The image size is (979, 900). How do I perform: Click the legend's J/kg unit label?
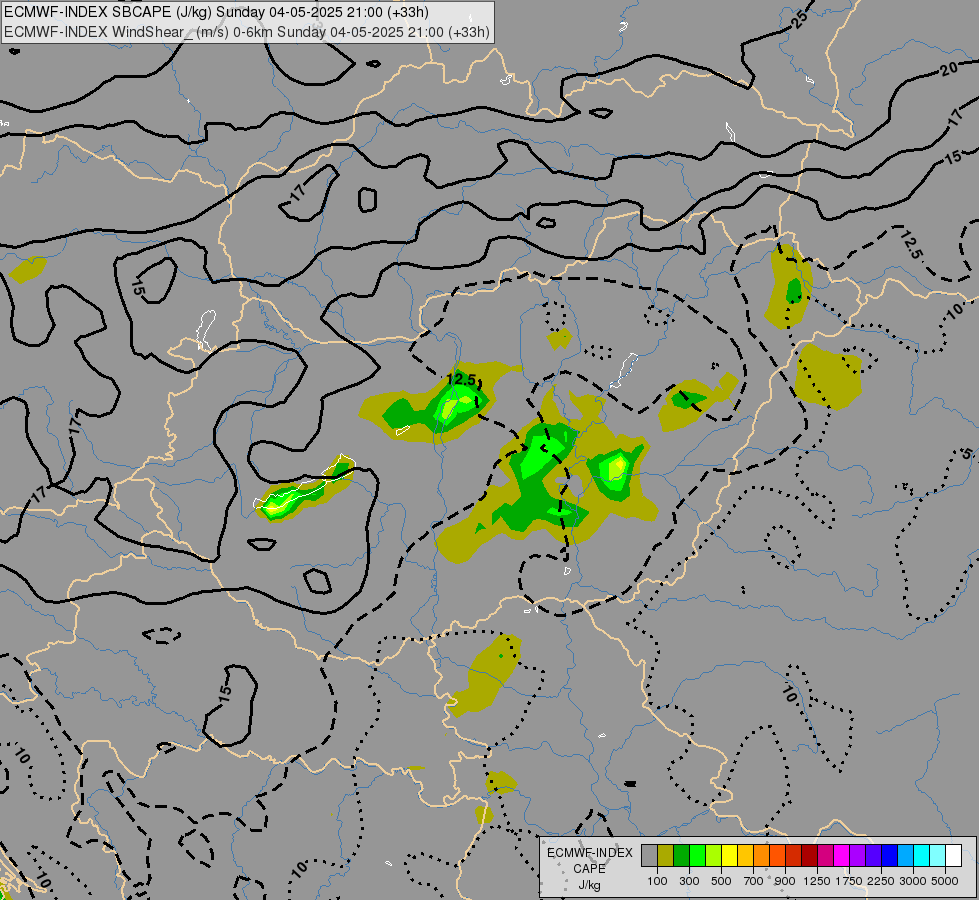[x=589, y=885]
